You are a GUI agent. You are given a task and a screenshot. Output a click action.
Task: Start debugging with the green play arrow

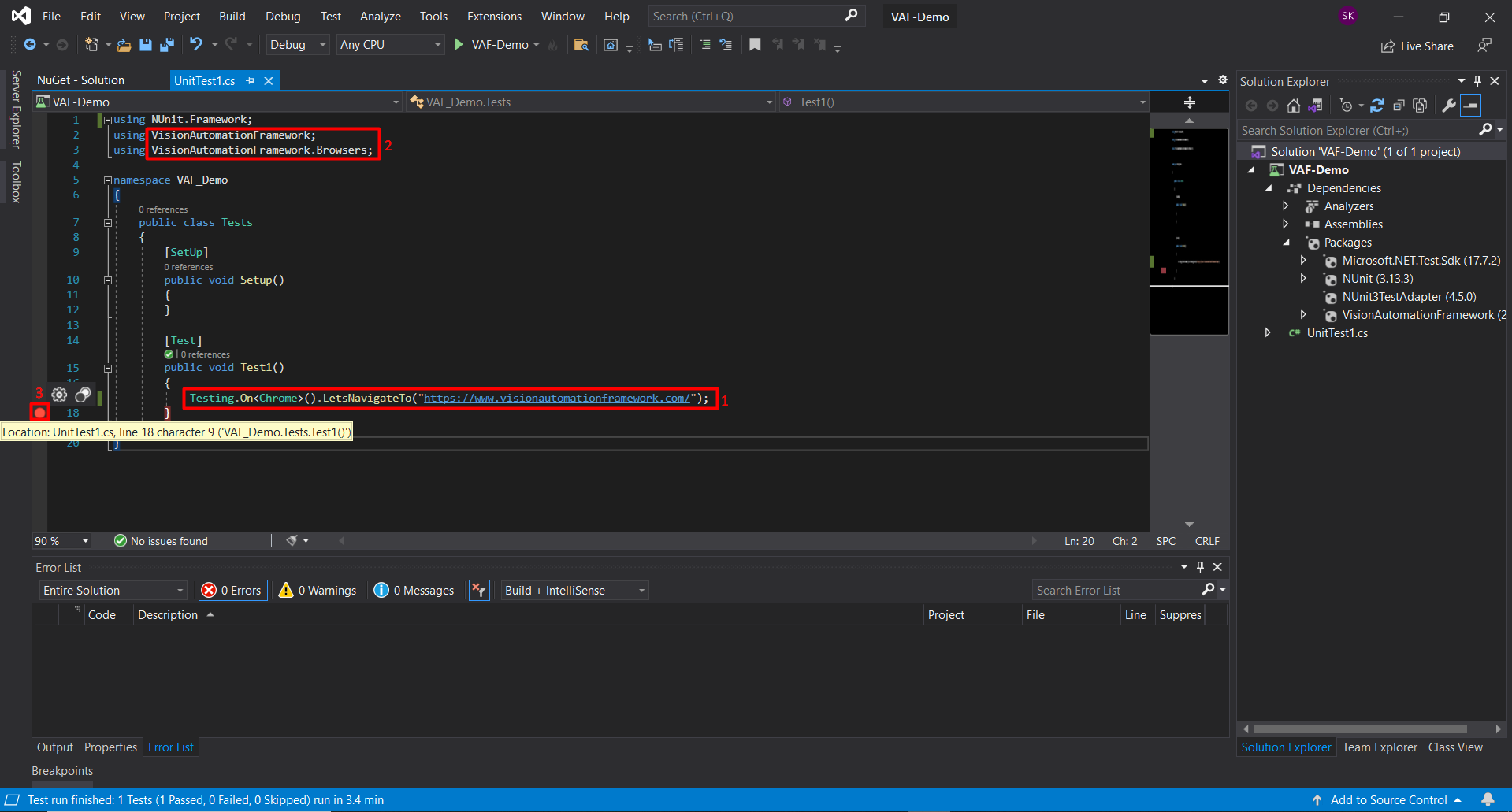pyautogui.click(x=459, y=45)
